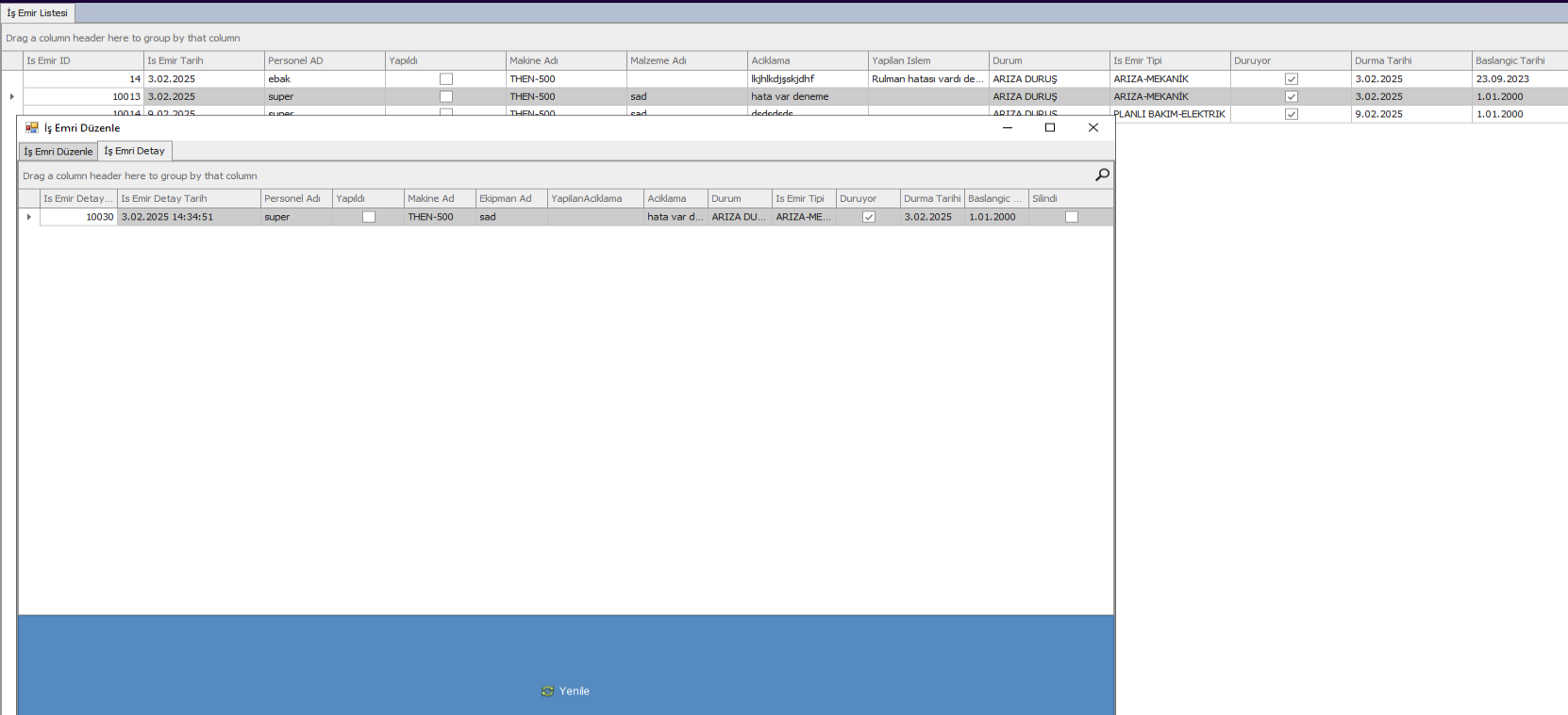This screenshot has width=1568, height=715.
Task: Sort by Is Emir ID column header
Action: 83,60
